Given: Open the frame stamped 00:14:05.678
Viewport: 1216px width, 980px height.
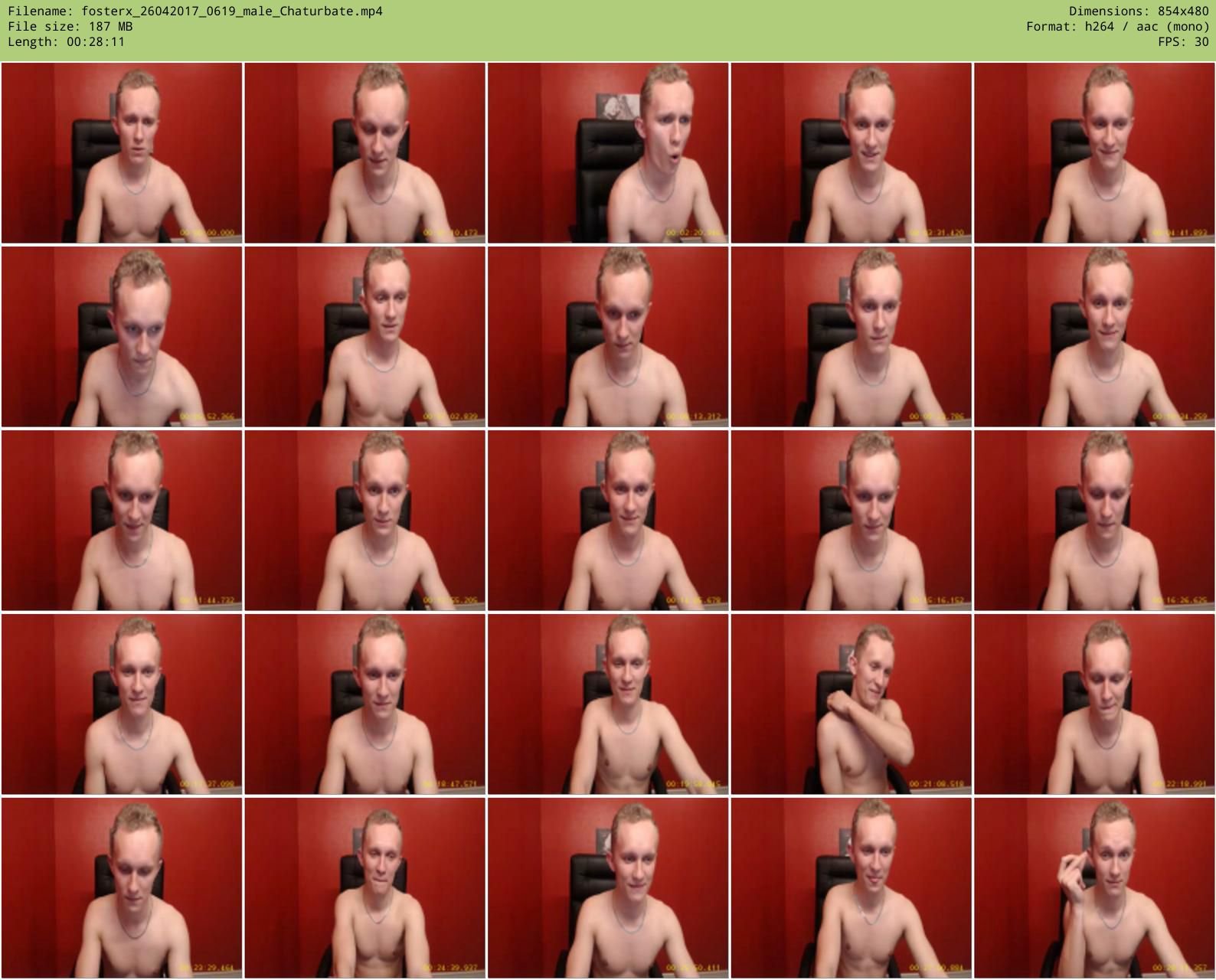Looking at the screenshot, I should 608,521.
